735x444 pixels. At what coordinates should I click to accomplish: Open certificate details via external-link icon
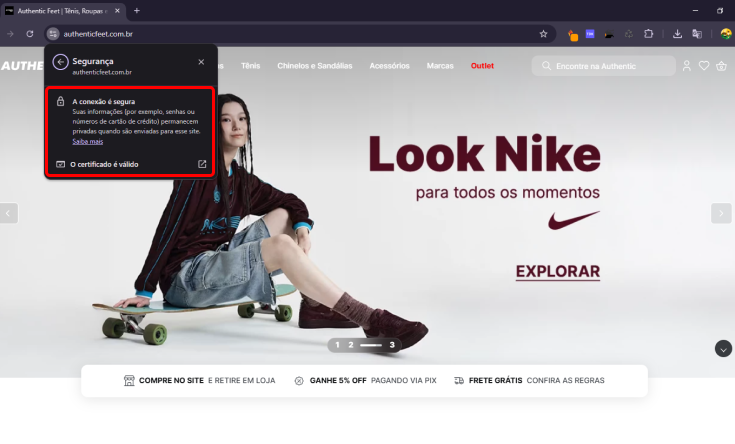[x=202, y=164]
